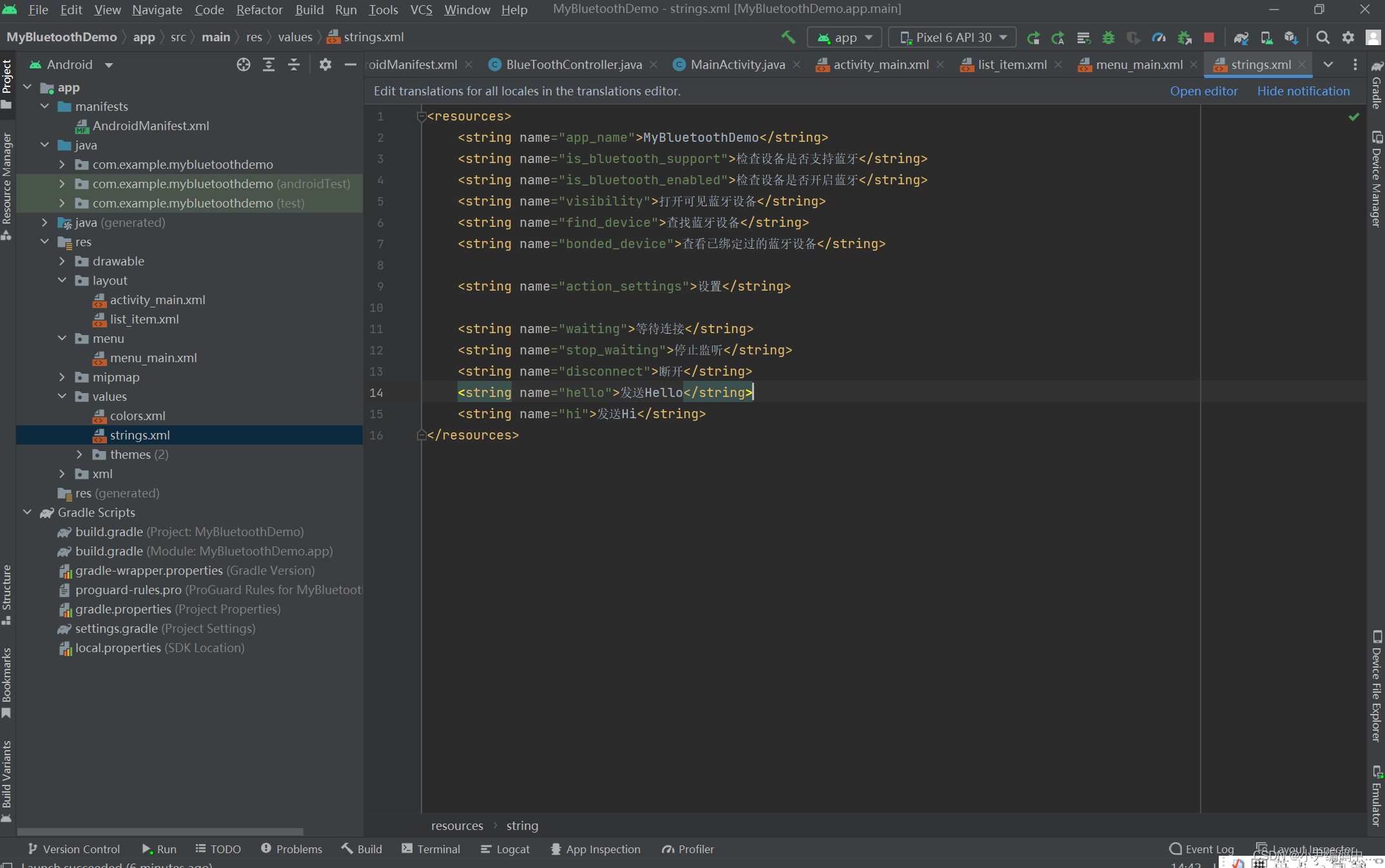Close the MainActivity.java tab
The image size is (1385, 868).
point(797,64)
